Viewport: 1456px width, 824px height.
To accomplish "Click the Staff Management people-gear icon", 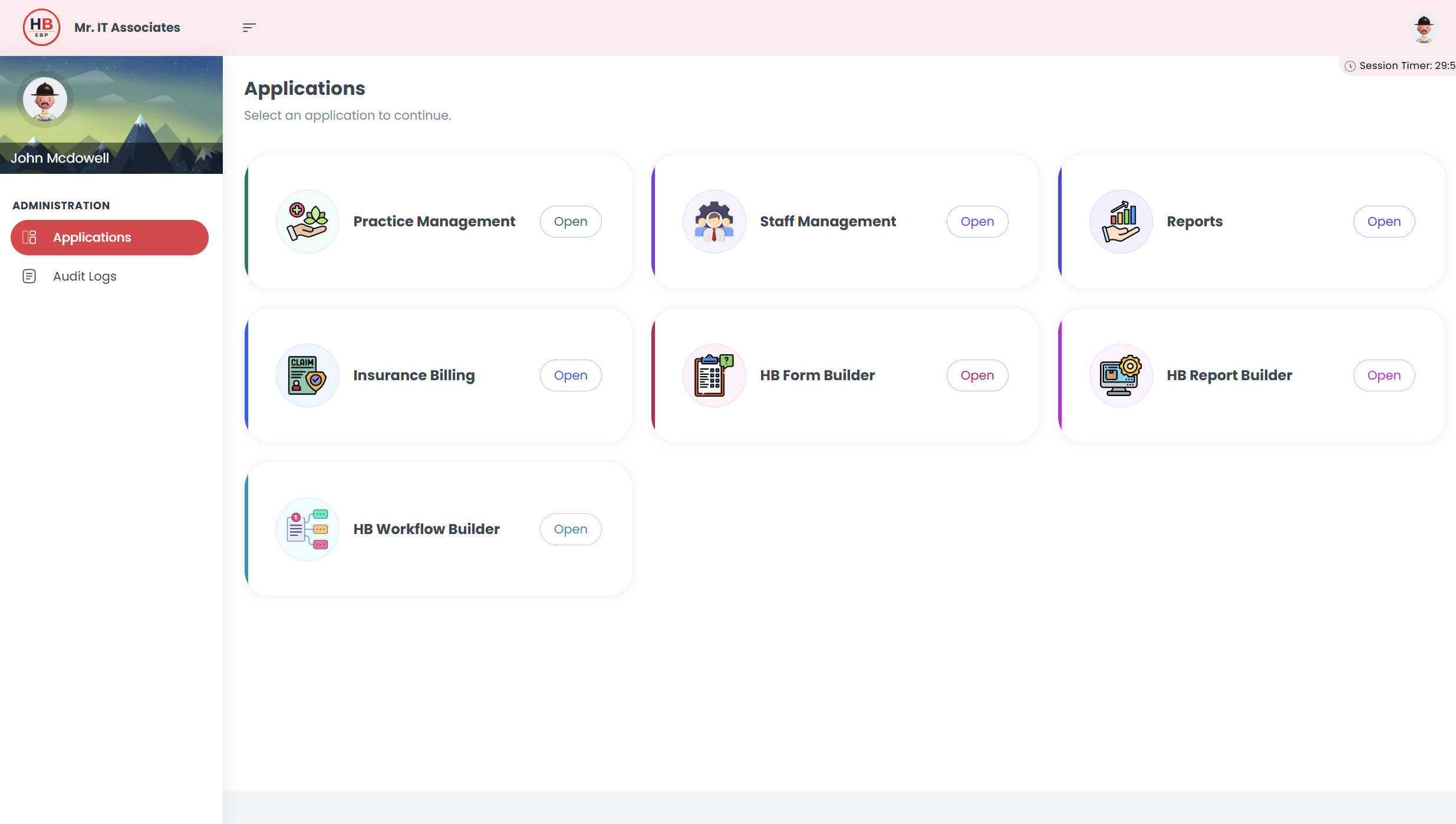I will click(714, 222).
